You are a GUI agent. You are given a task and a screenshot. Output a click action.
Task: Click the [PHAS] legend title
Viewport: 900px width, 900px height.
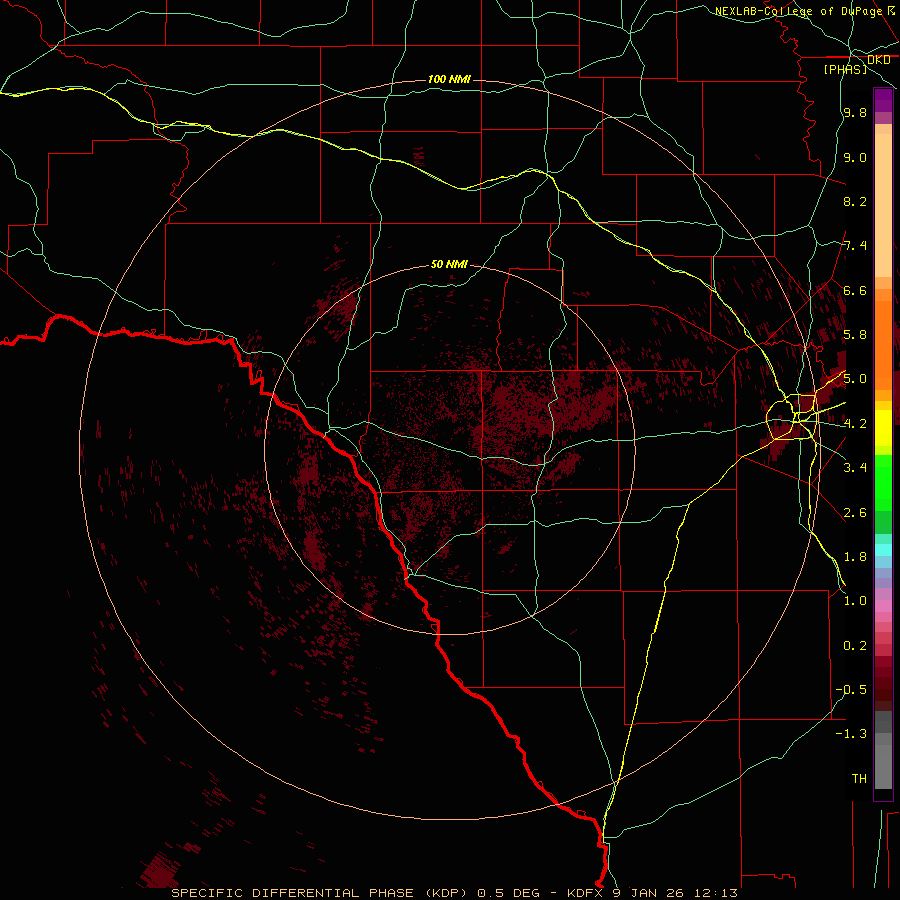(x=845, y=70)
